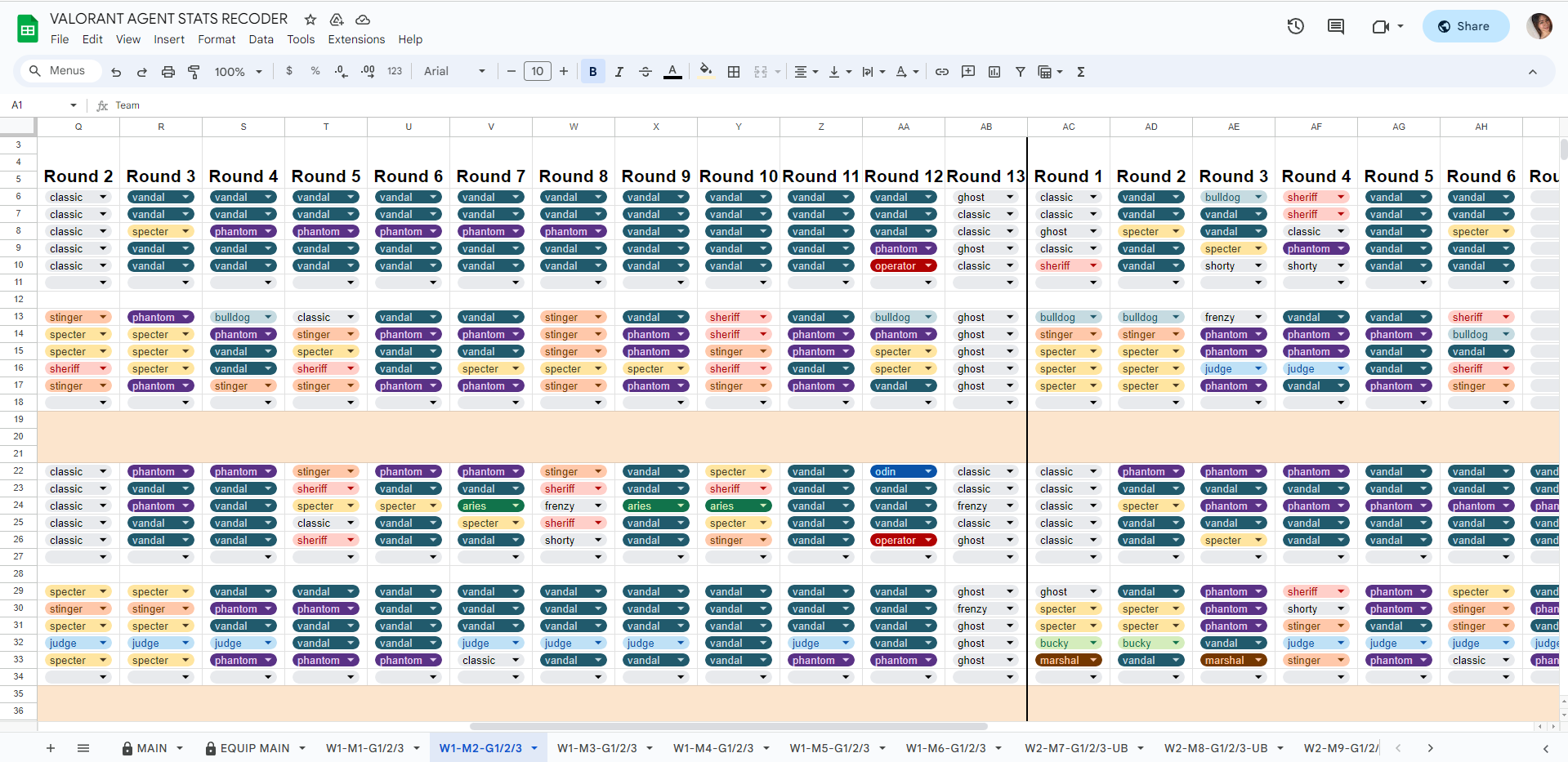
Task: Click the redo arrow icon
Action: point(142,72)
